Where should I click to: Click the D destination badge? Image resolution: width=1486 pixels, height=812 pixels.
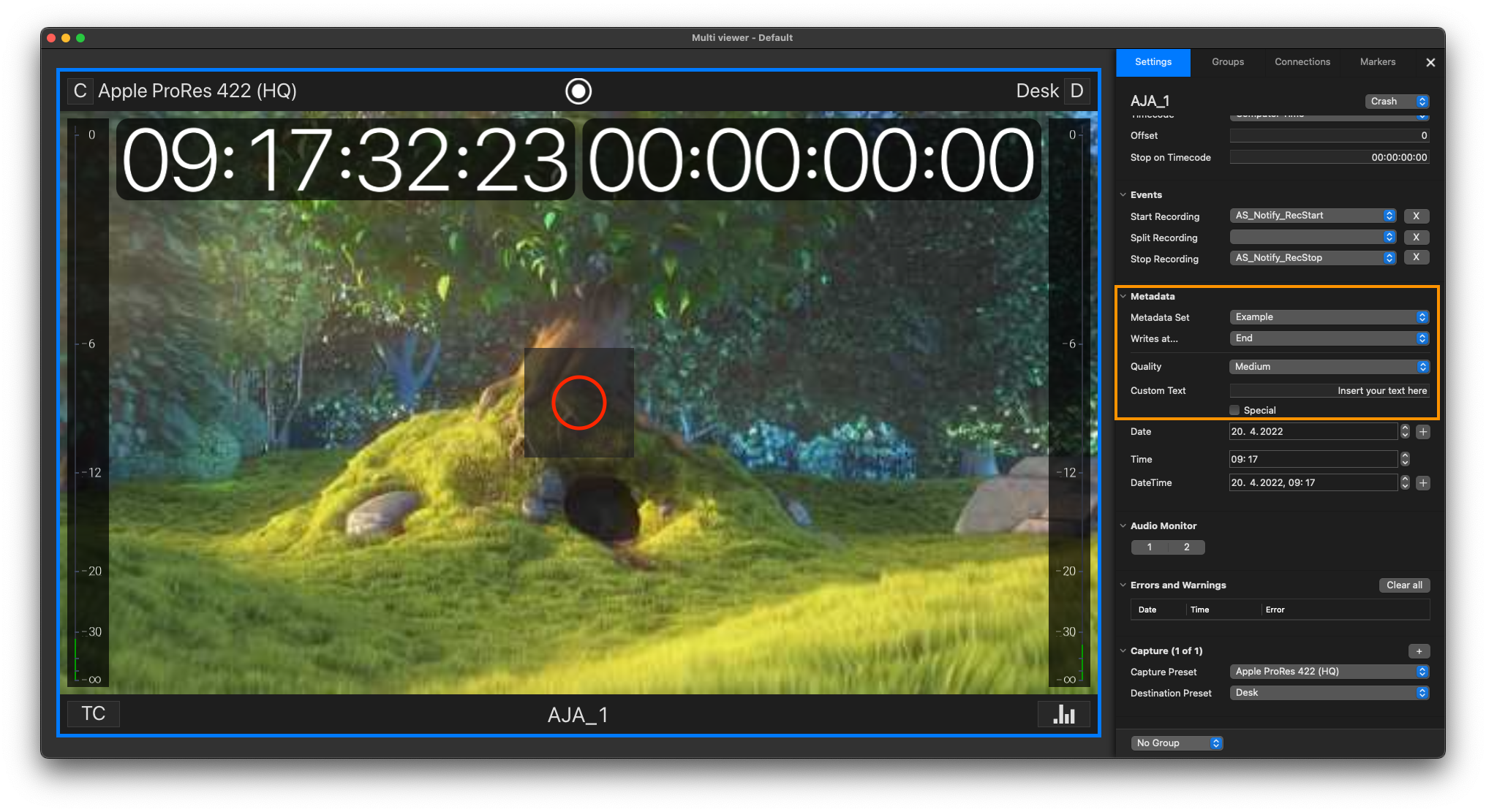tap(1076, 91)
